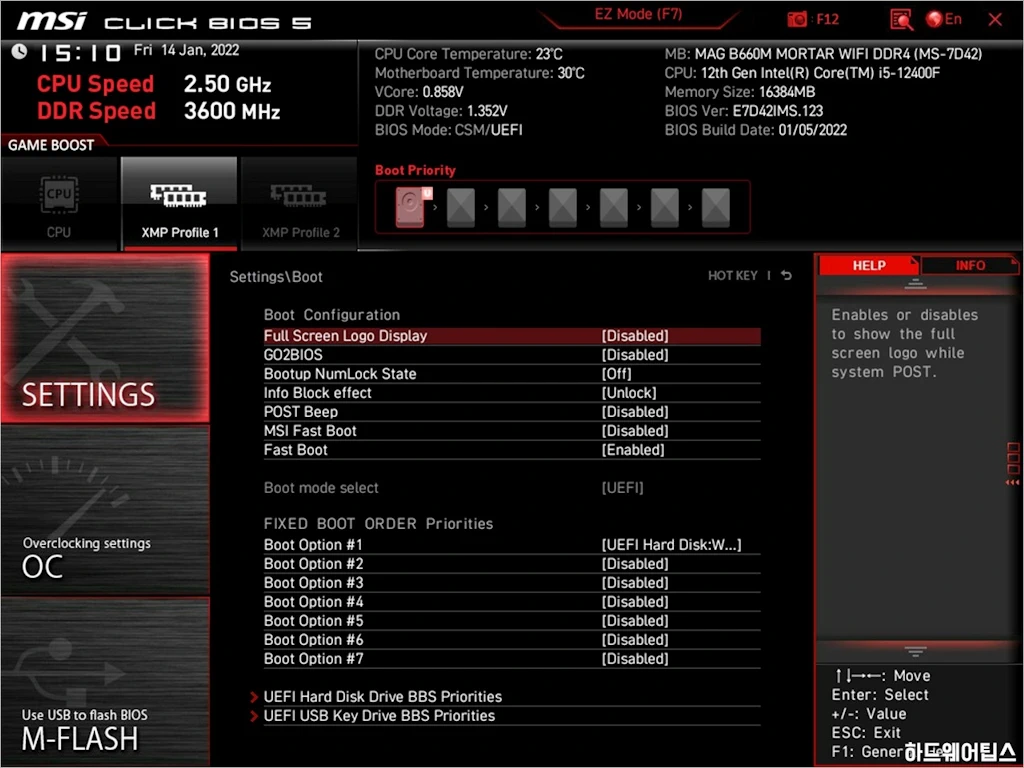Click the fourth Boot Priority device slot

click(x=563, y=207)
